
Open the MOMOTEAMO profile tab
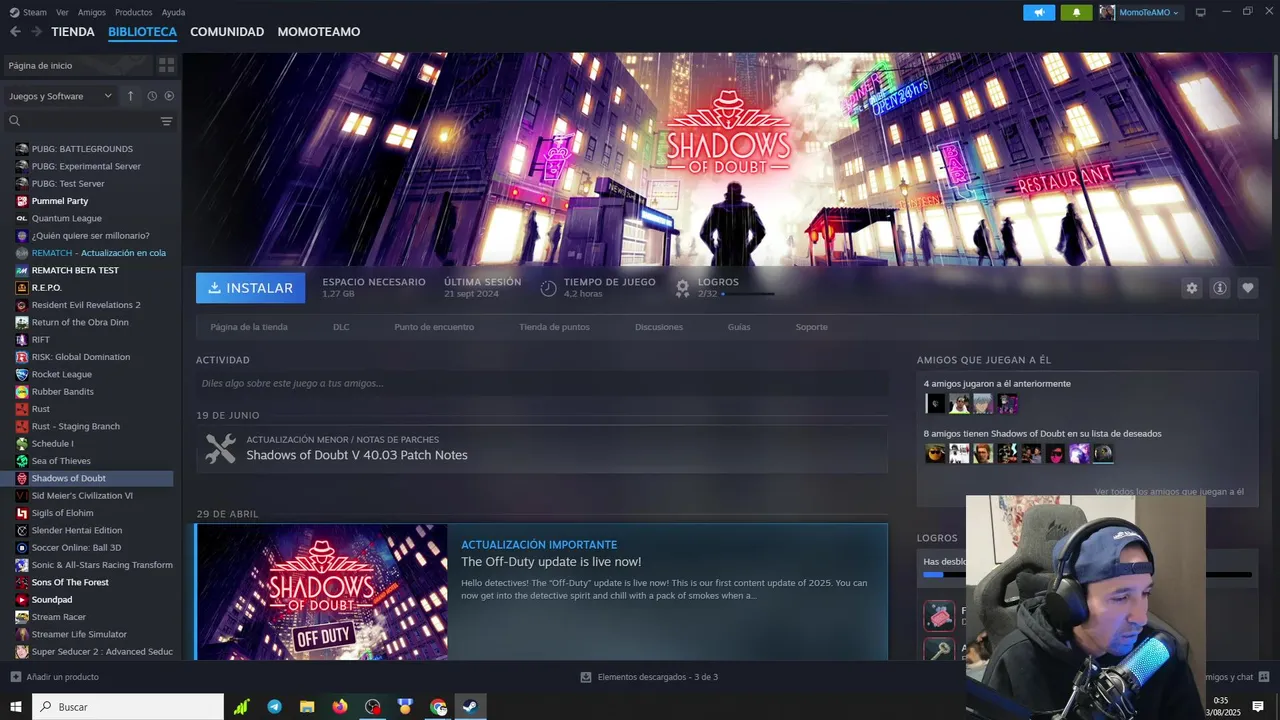tap(319, 32)
